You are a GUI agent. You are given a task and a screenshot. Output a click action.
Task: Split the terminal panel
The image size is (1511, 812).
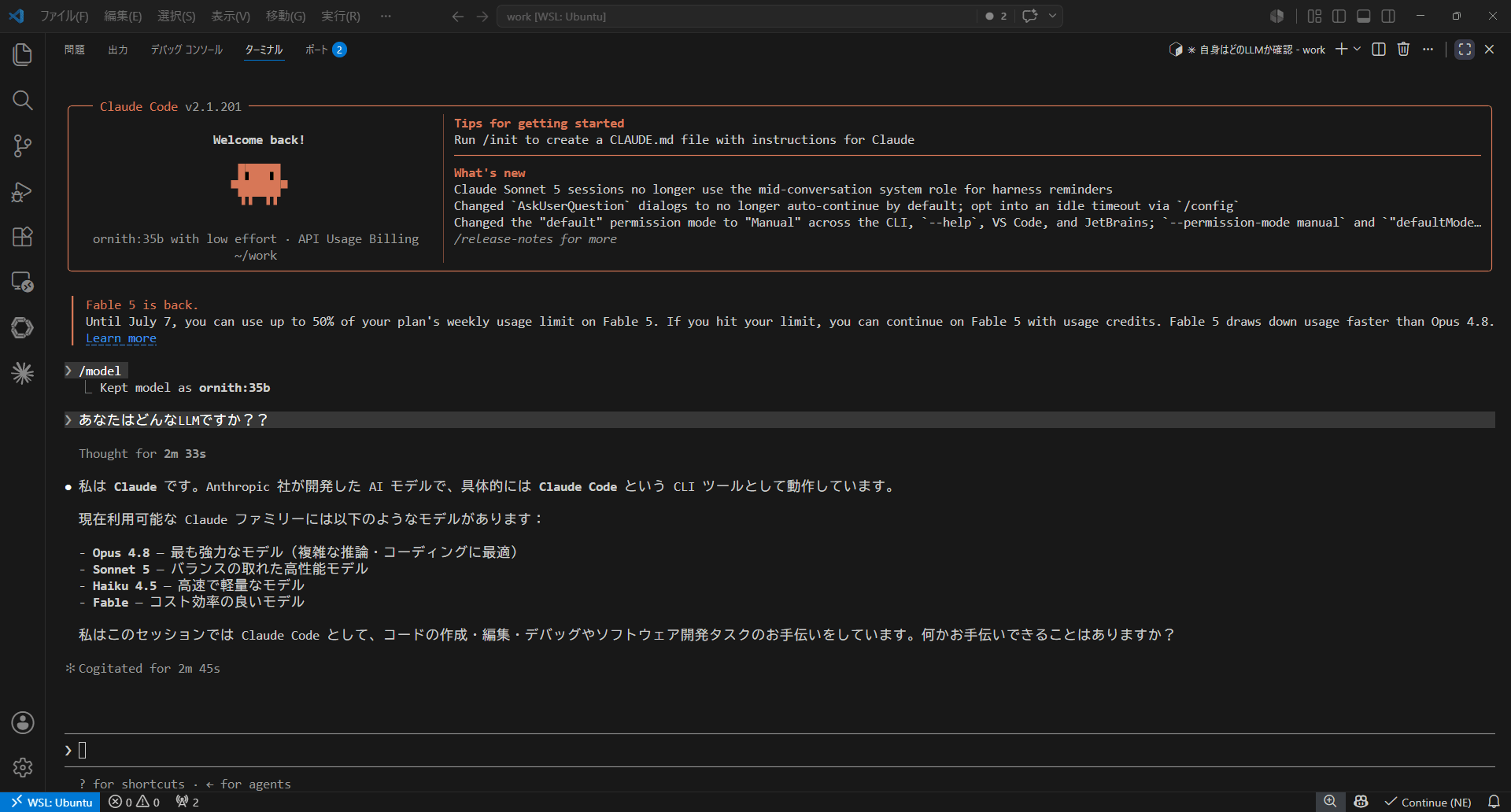tap(1379, 50)
